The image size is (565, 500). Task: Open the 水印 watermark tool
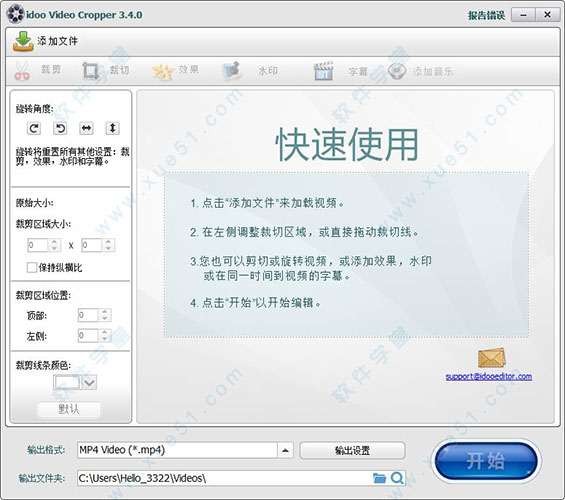(x=231, y=71)
